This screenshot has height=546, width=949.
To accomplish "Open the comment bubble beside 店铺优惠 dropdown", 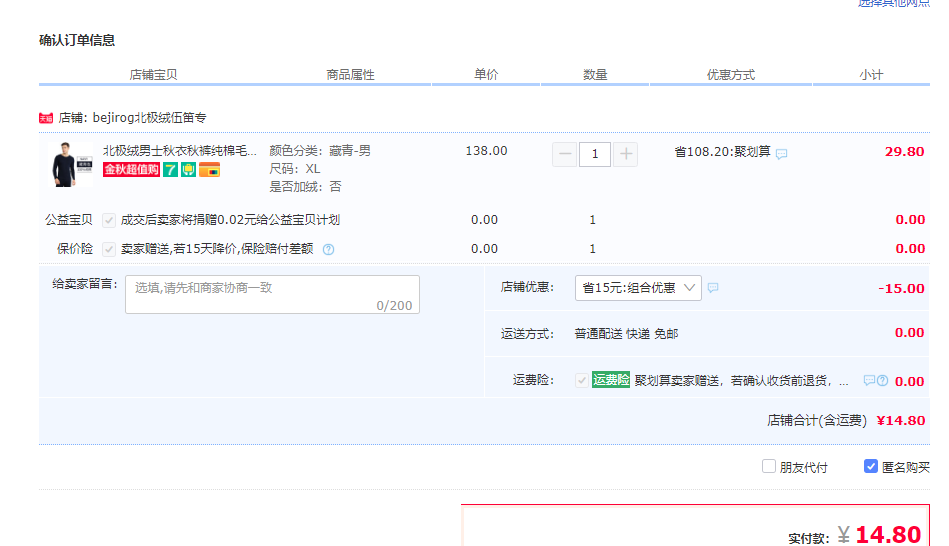I will click(x=713, y=288).
